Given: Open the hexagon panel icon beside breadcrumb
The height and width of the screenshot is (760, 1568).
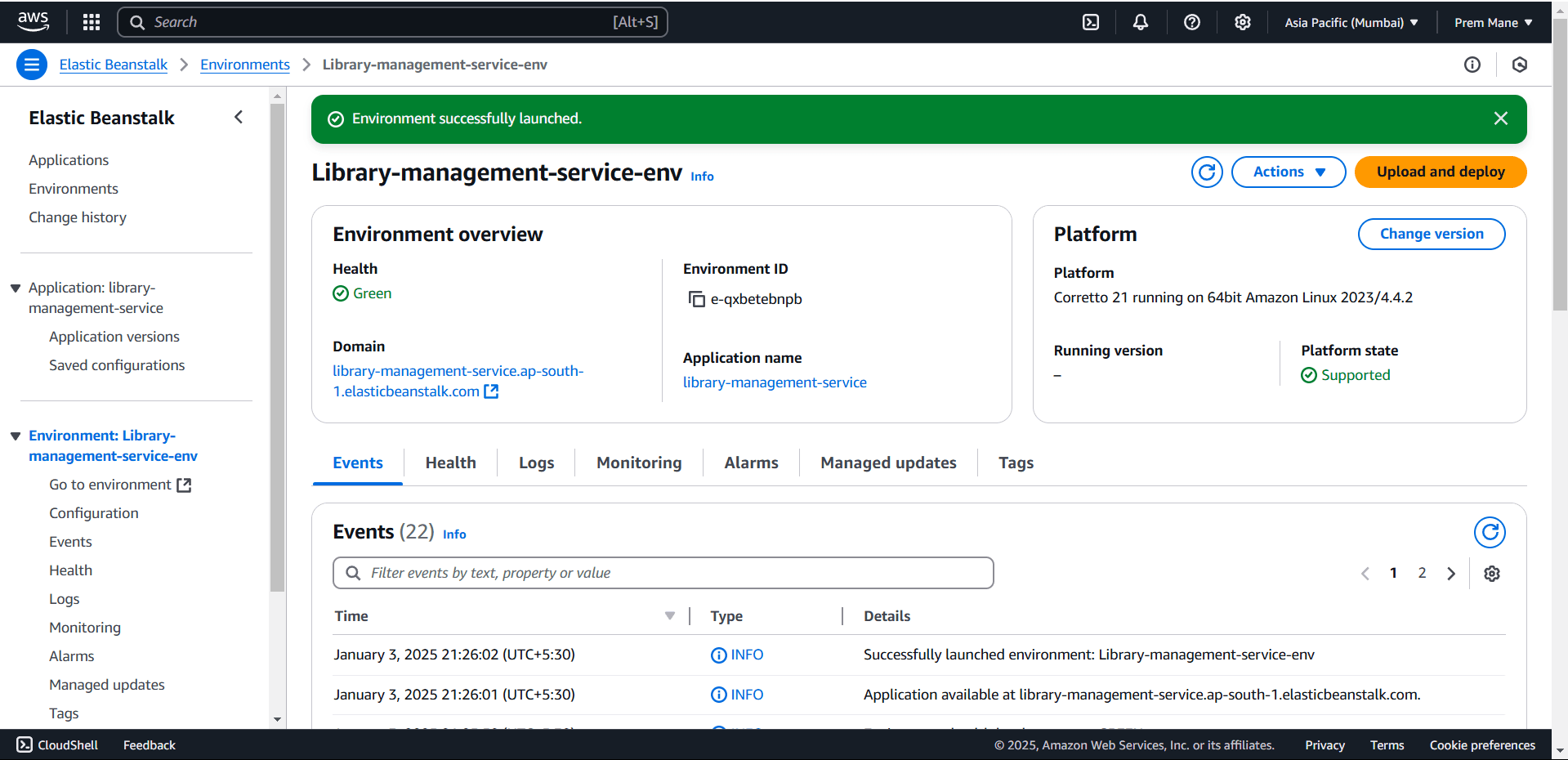Looking at the screenshot, I should [x=1520, y=65].
